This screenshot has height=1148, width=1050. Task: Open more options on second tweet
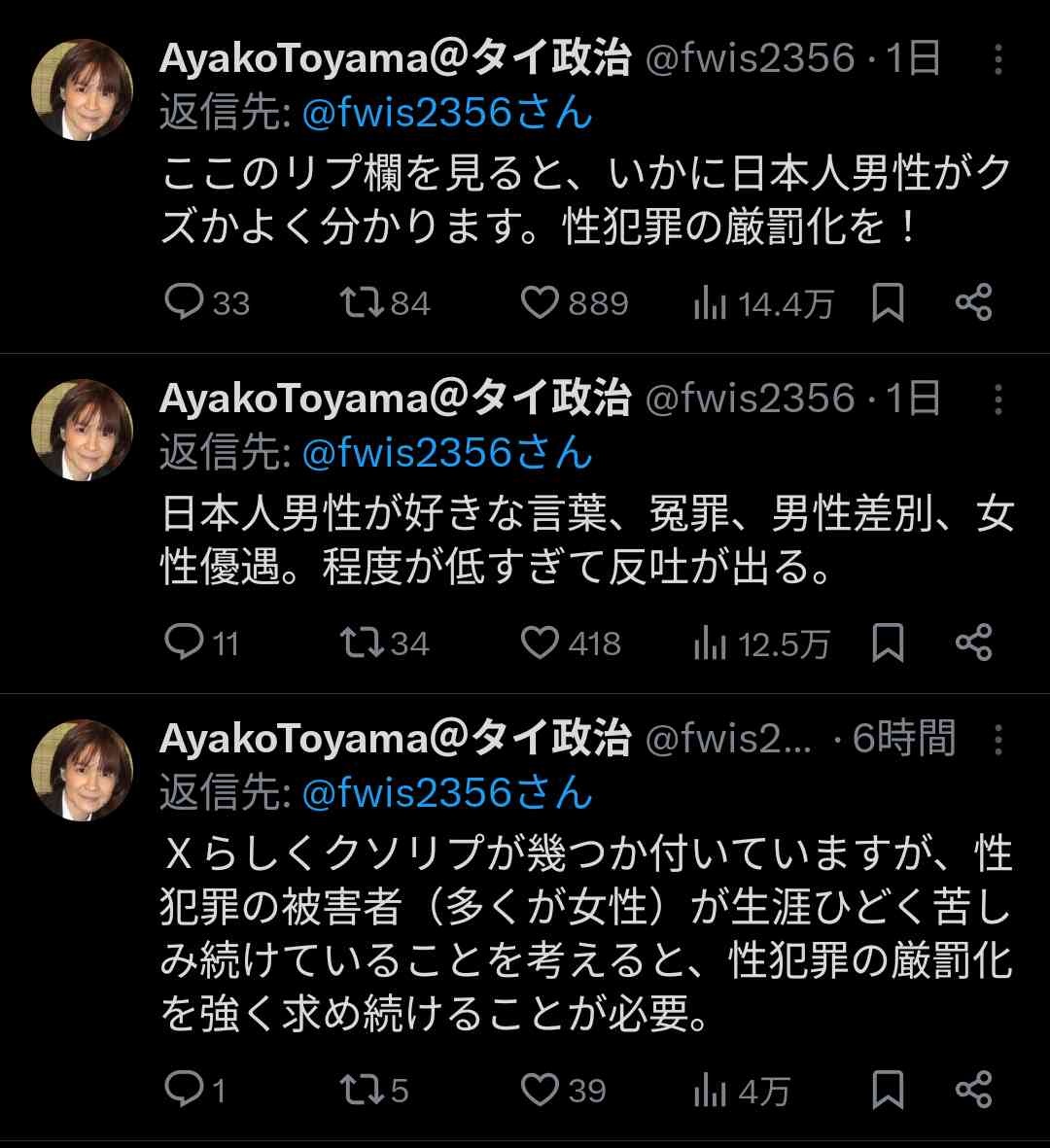(x=997, y=400)
